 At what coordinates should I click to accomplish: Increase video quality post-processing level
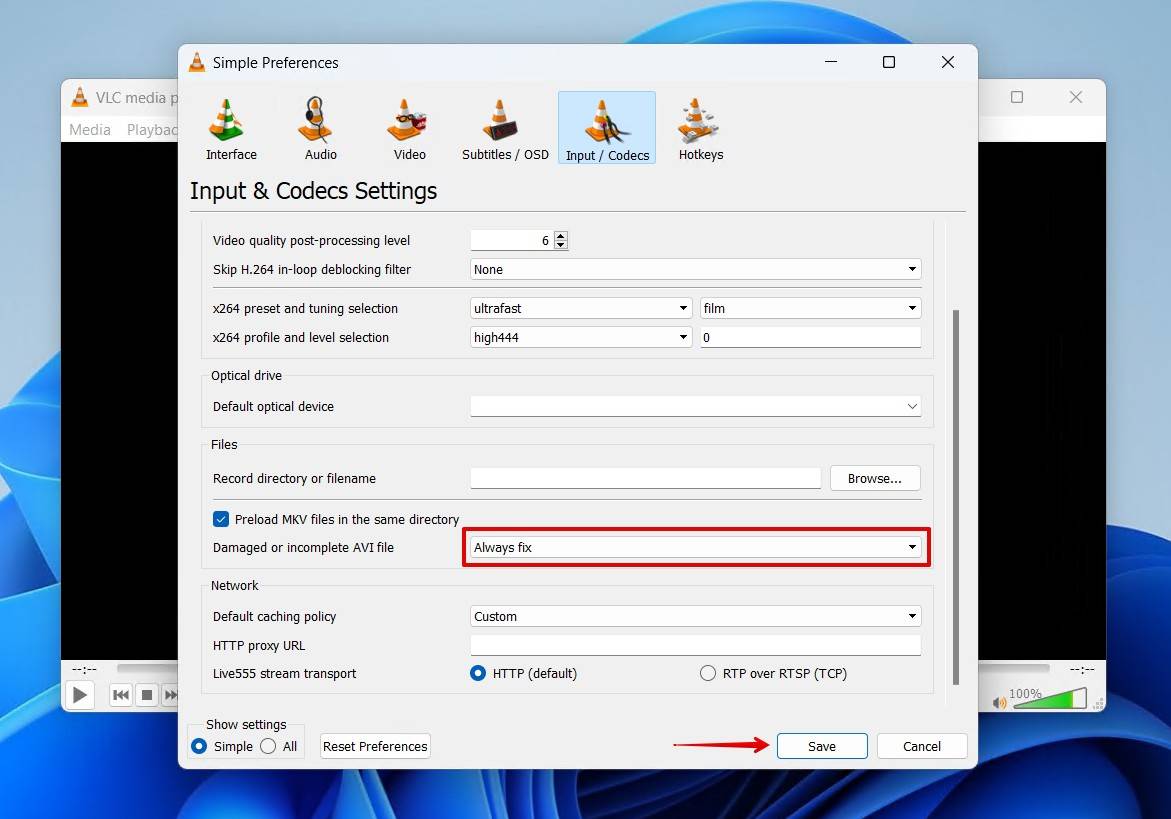561,236
